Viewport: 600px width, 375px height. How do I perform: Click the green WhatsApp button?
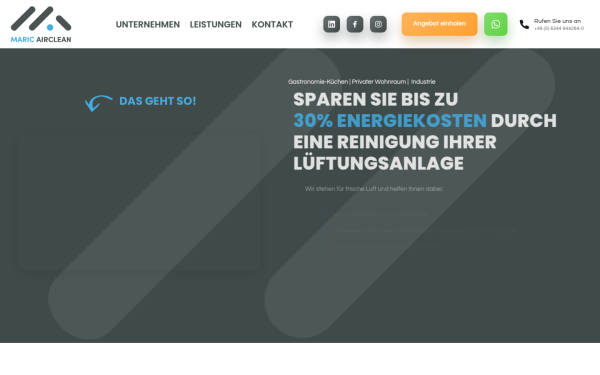click(496, 24)
